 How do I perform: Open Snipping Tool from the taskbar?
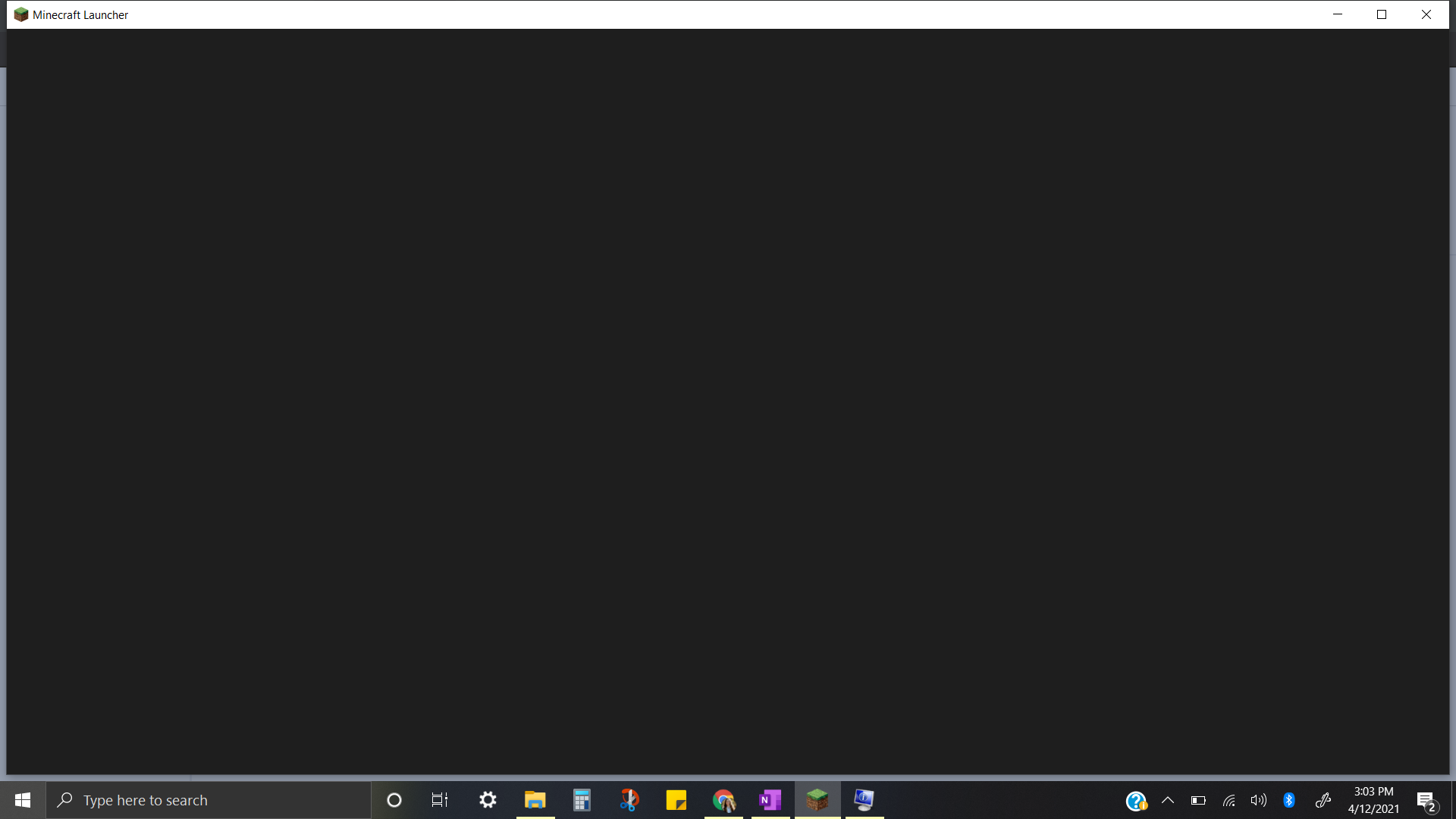click(x=629, y=800)
